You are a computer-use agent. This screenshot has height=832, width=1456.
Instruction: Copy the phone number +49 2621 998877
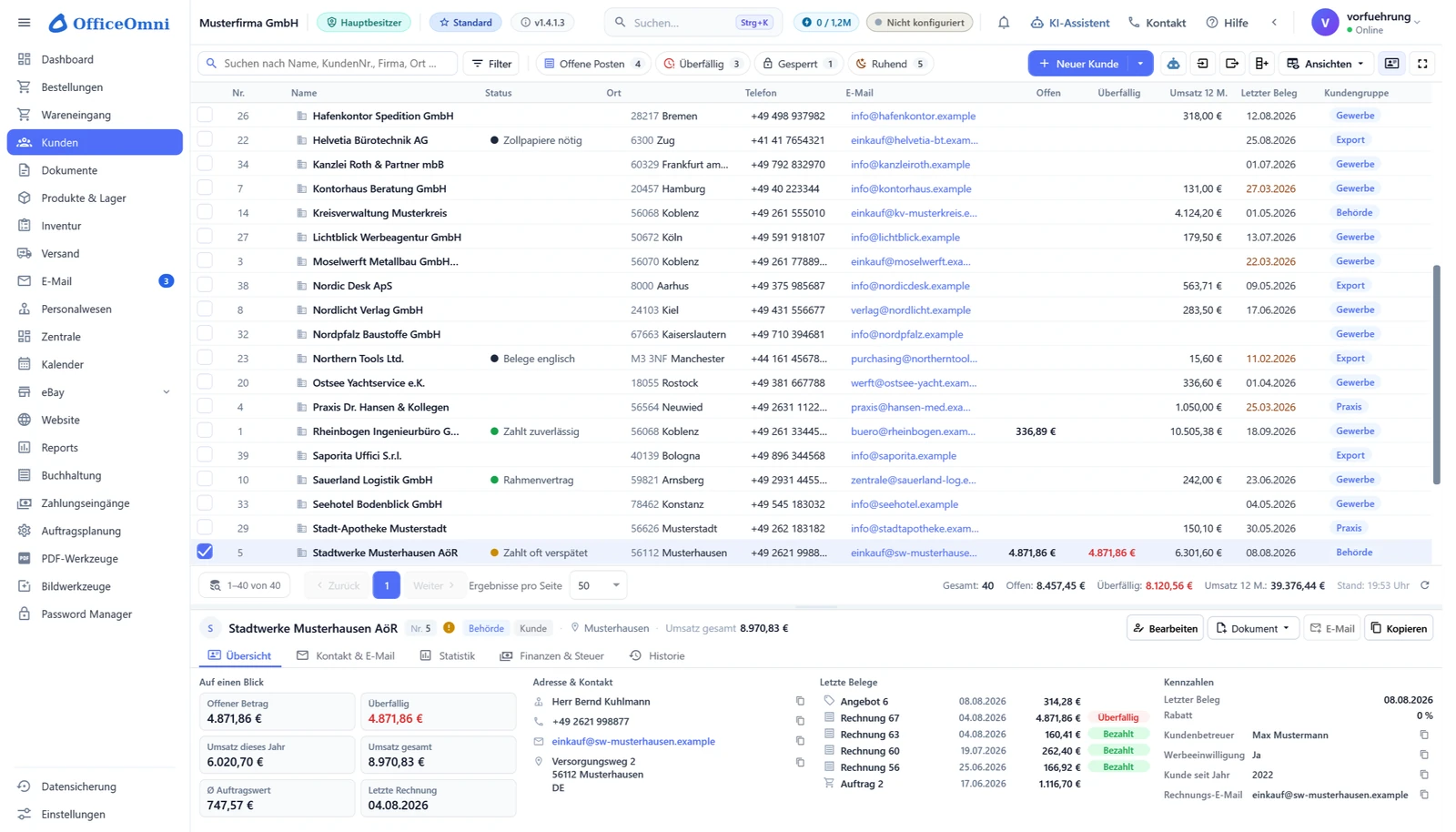click(800, 721)
